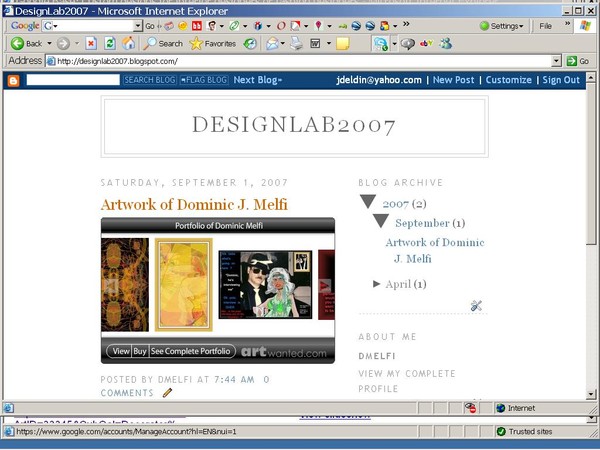Click the FLAG BLOG button
600x450 pixels.
click(204, 80)
